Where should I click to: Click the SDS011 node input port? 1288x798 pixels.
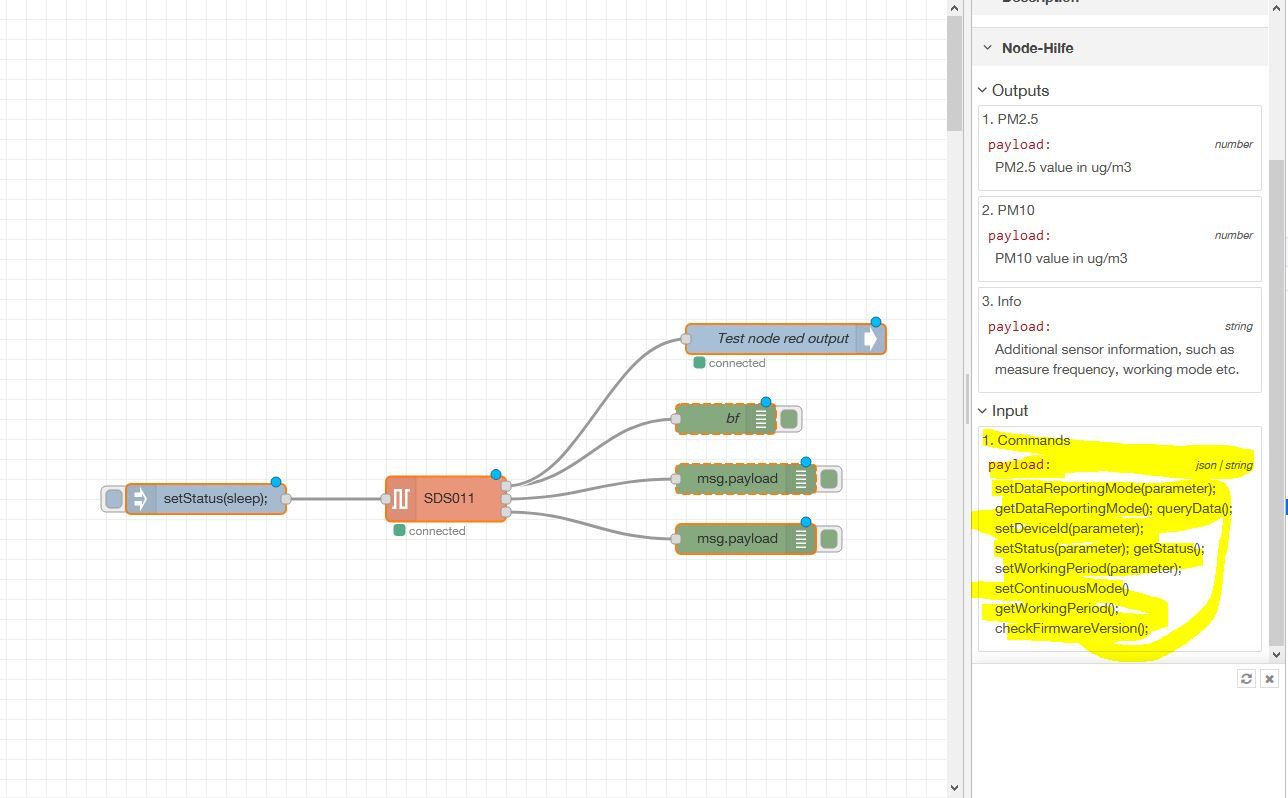386,499
